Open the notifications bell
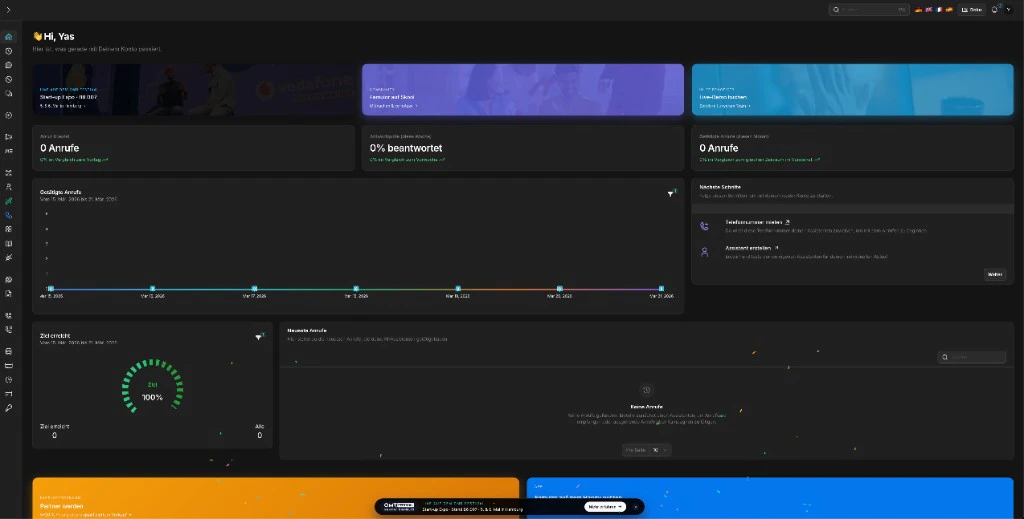 995,10
